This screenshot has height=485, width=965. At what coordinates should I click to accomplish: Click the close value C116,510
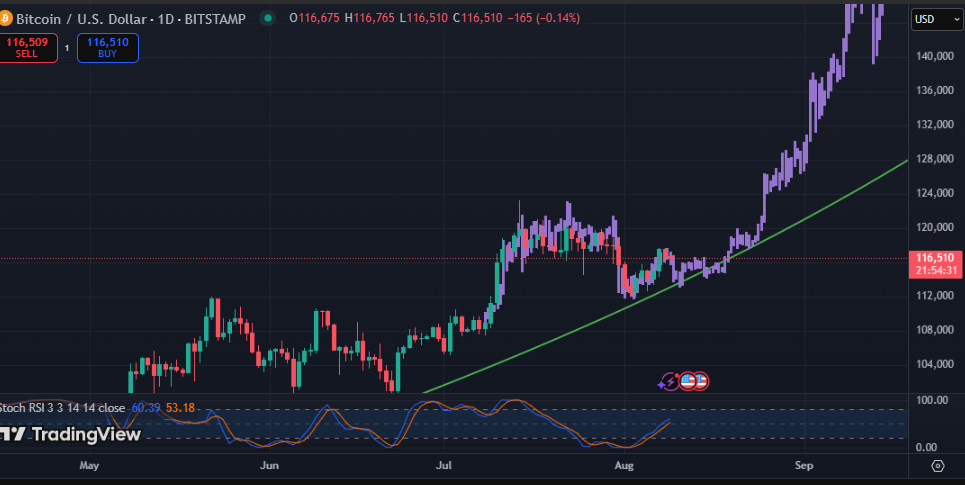(x=478, y=18)
